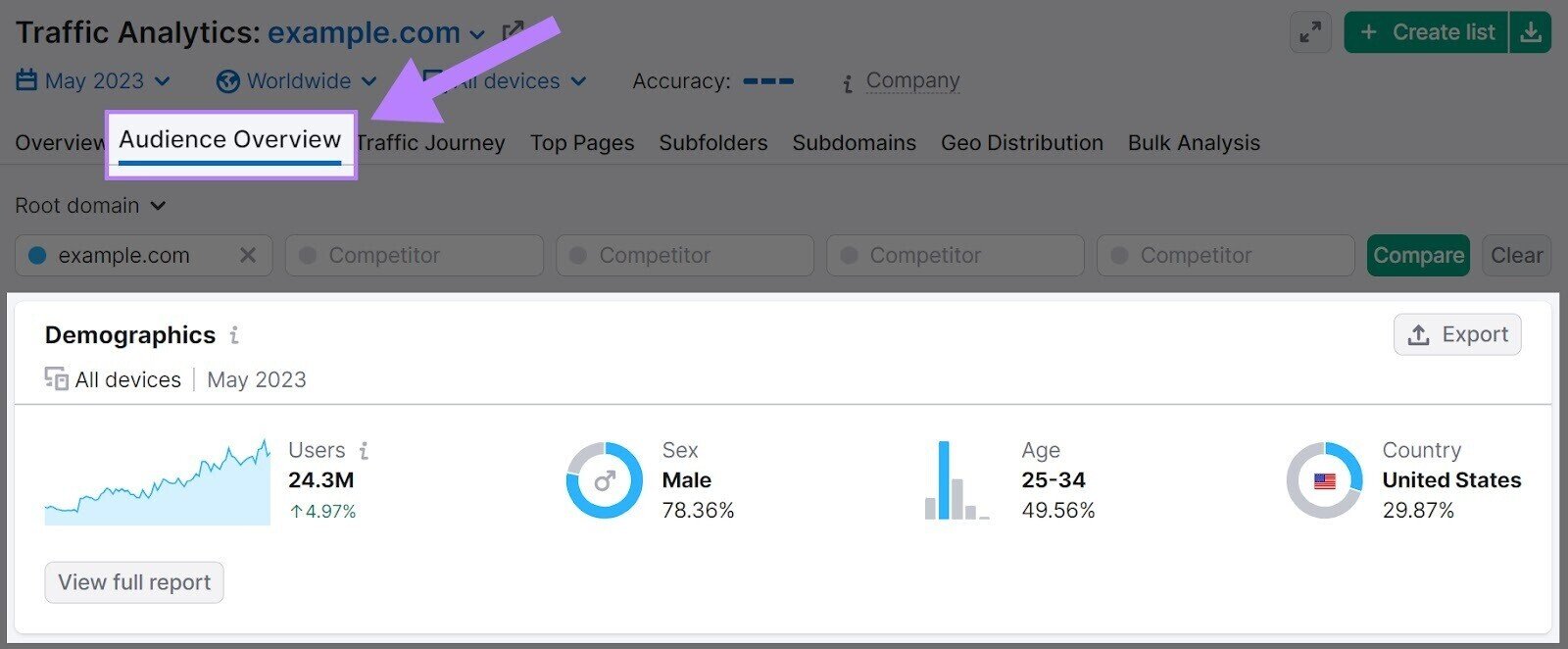Open the Top Pages tab
The image size is (1568, 649).
tap(581, 142)
